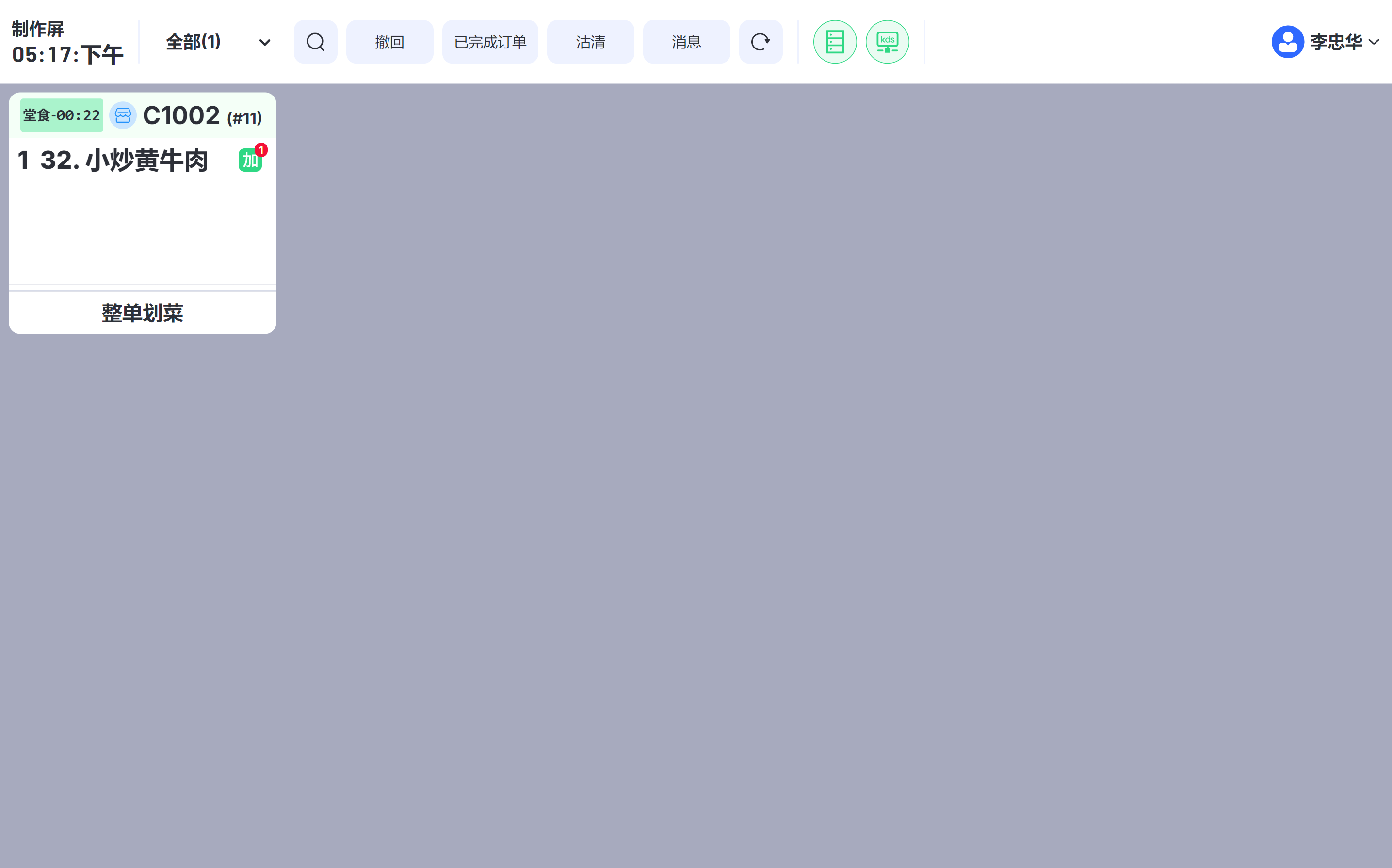
Task: Open the 已完成订单 list
Action: [x=490, y=42]
